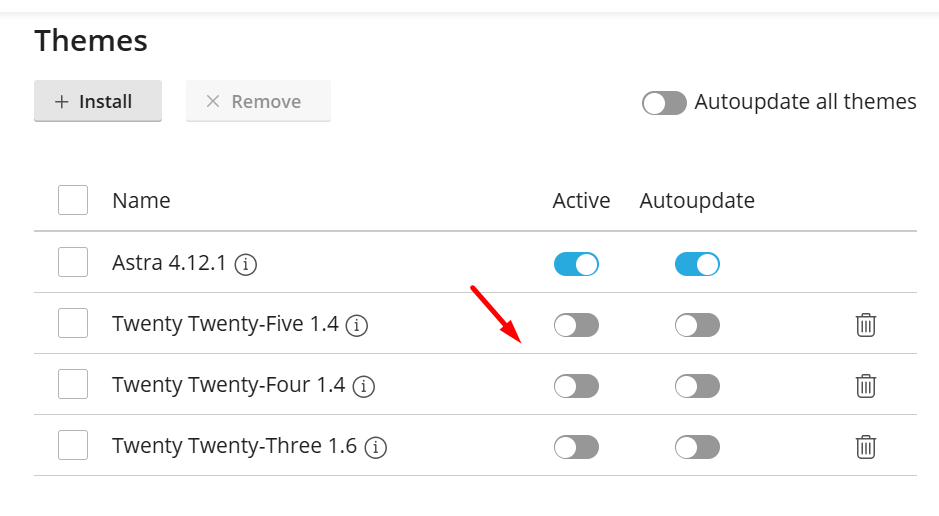Show info for Twenty Twenty-Three 1.6
The width and height of the screenshot is (939, 516).
click(376, 447)
